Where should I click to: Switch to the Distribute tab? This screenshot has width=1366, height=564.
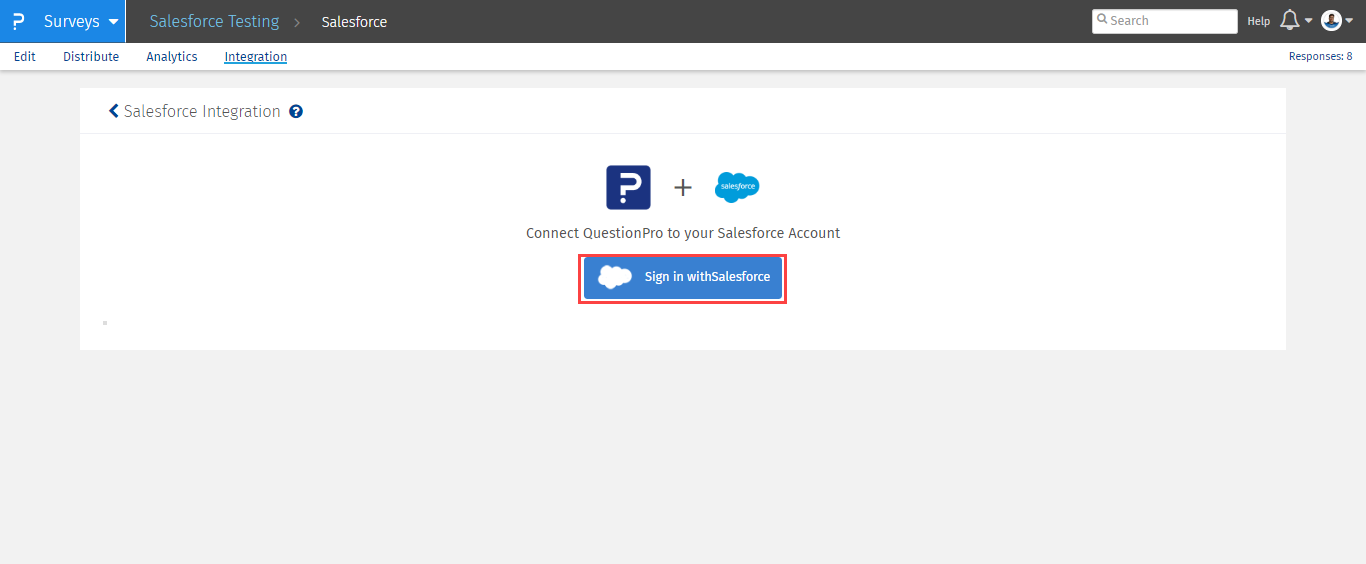pyautogui.click(x=91, y=57)
